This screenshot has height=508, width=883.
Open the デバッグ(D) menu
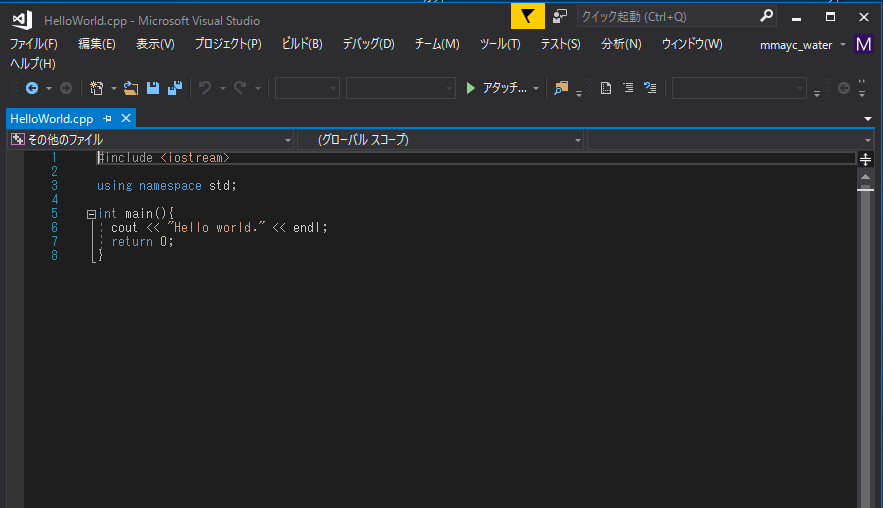(368, 44)
